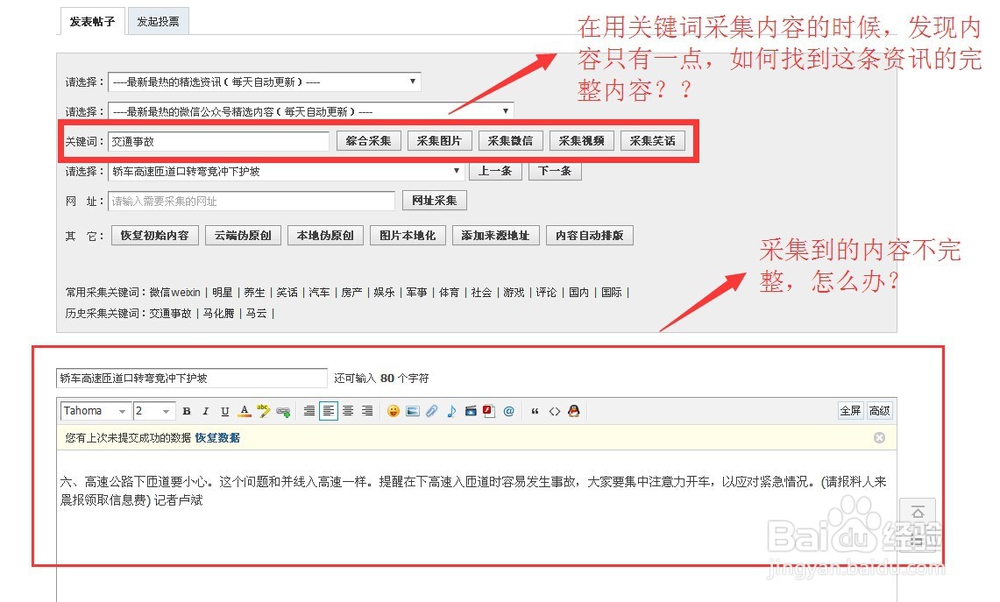This screenshot has width=1000, height=602.
Task: Select the common keyword 明星
Action: [x=223, y=292]
